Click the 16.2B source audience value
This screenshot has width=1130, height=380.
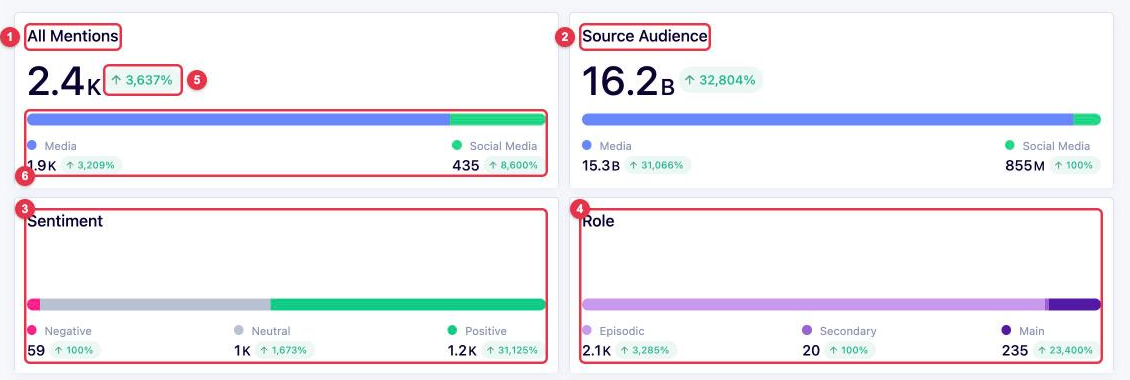pyautogui.click(x=628, y=81)
